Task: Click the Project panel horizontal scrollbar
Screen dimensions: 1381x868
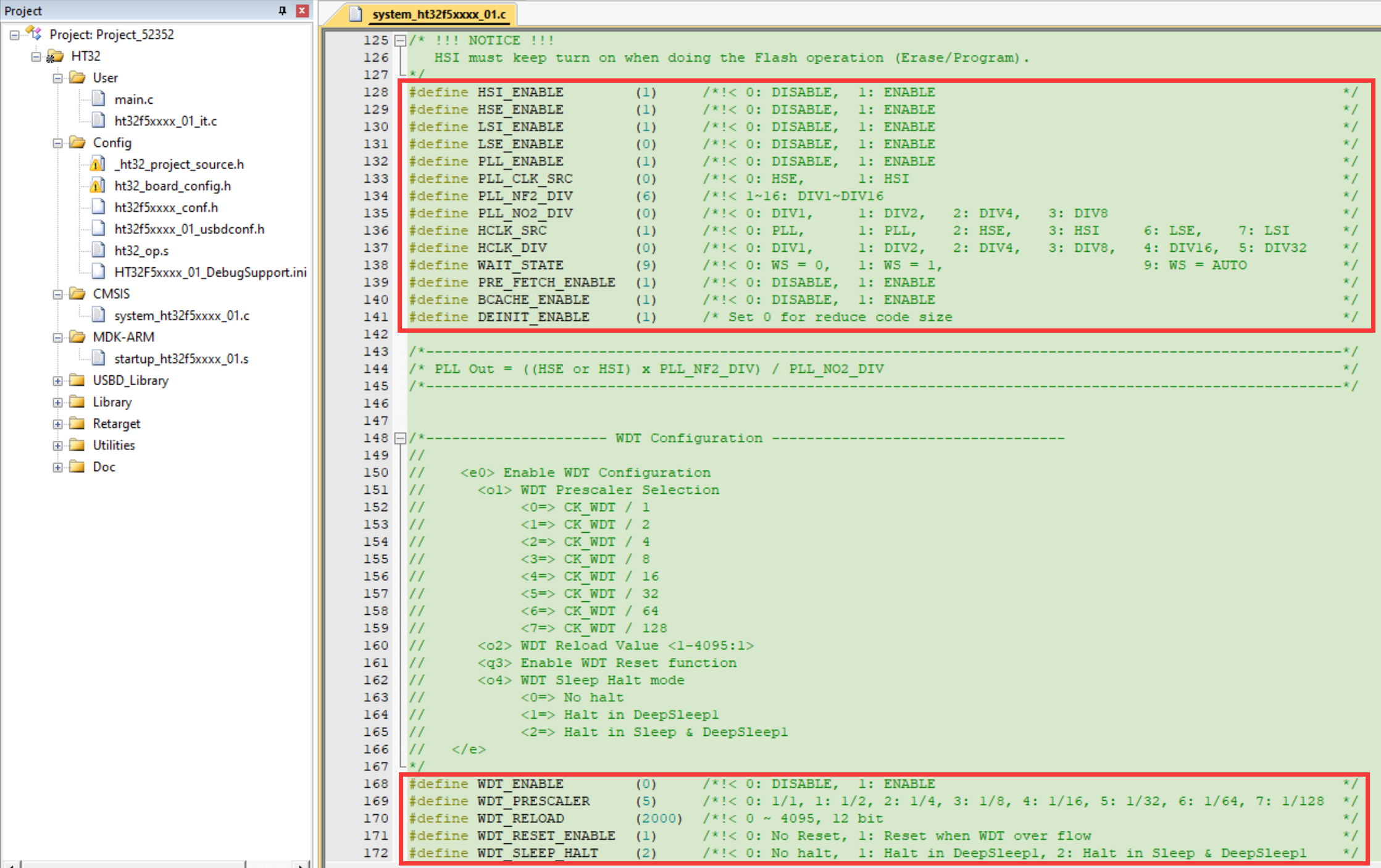Action: point(133,864)
